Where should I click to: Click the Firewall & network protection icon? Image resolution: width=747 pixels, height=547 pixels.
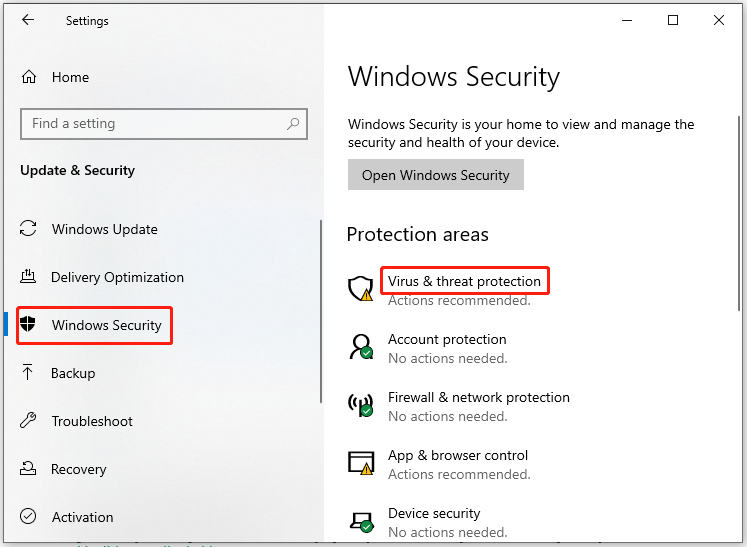click(x=360, y=406)
